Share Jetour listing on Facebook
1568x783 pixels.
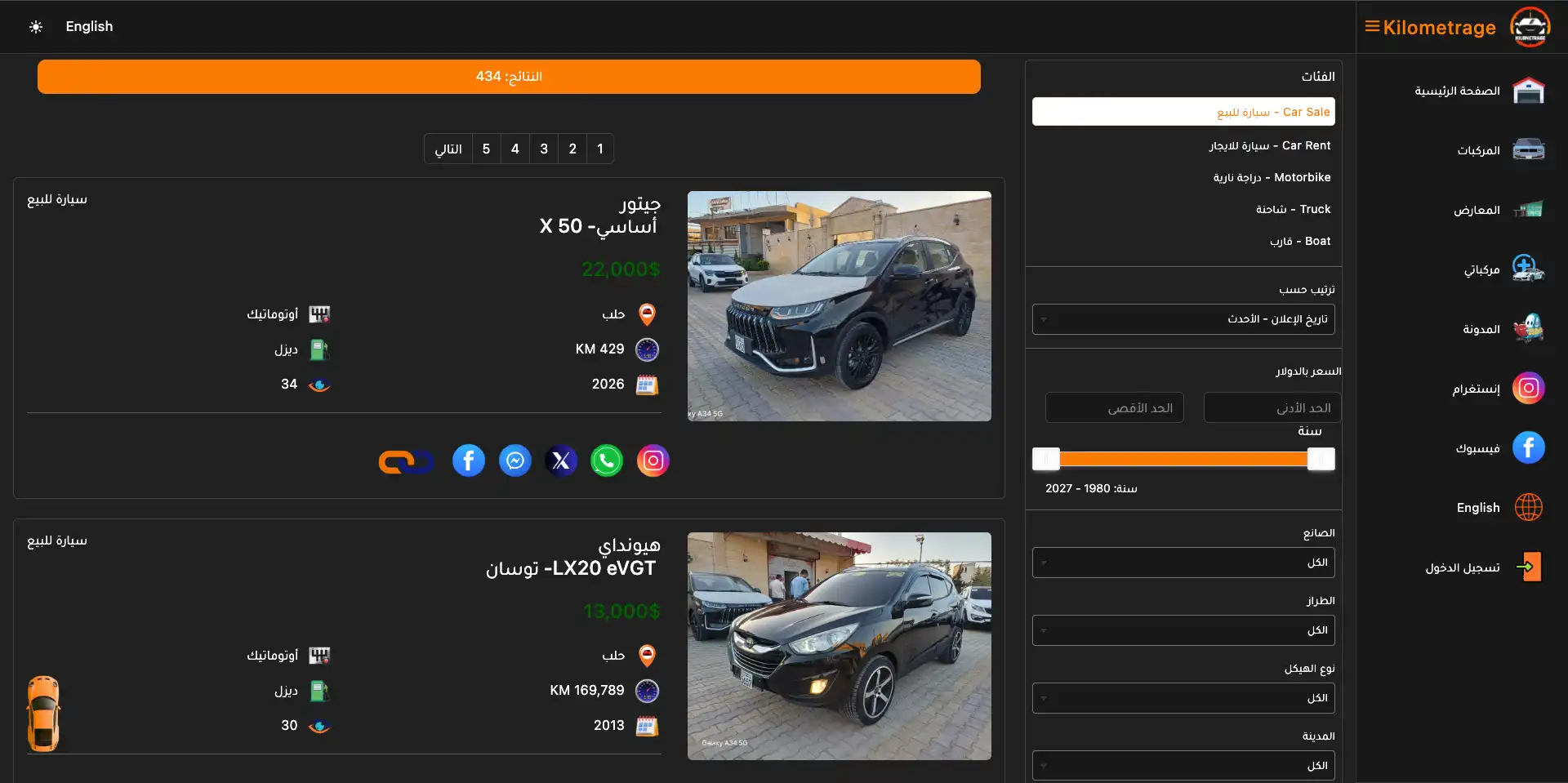click(x=469, y=461)
